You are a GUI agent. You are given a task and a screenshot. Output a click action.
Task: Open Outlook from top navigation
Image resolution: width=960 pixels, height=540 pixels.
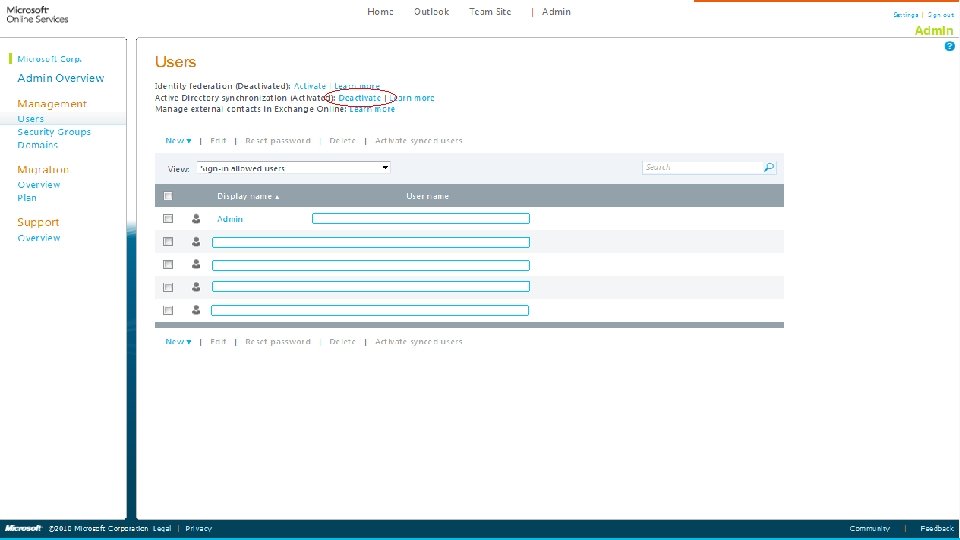(x=432, y=12)
